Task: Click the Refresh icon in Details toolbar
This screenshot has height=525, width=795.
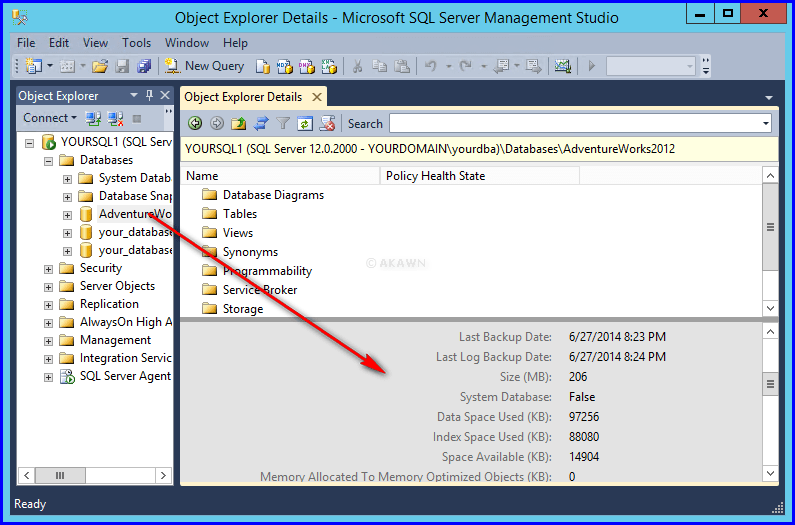Action: point(305,123)
